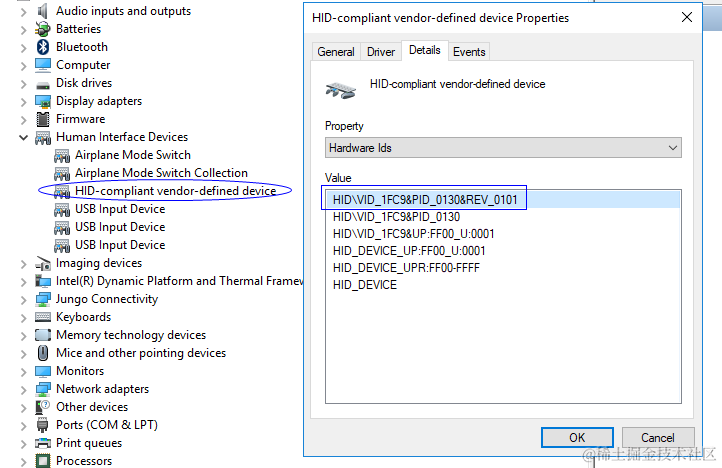Click the Human Interface Devices category icon
This screenshot has width=722, height=468.
pyautogui.click(x=43, y=138)
